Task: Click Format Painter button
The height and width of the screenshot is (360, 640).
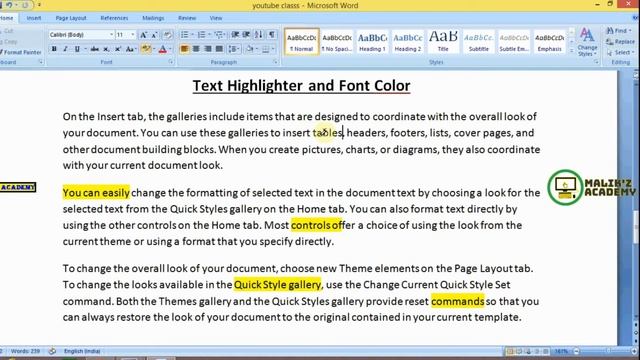Action: [x=21, y=52]
